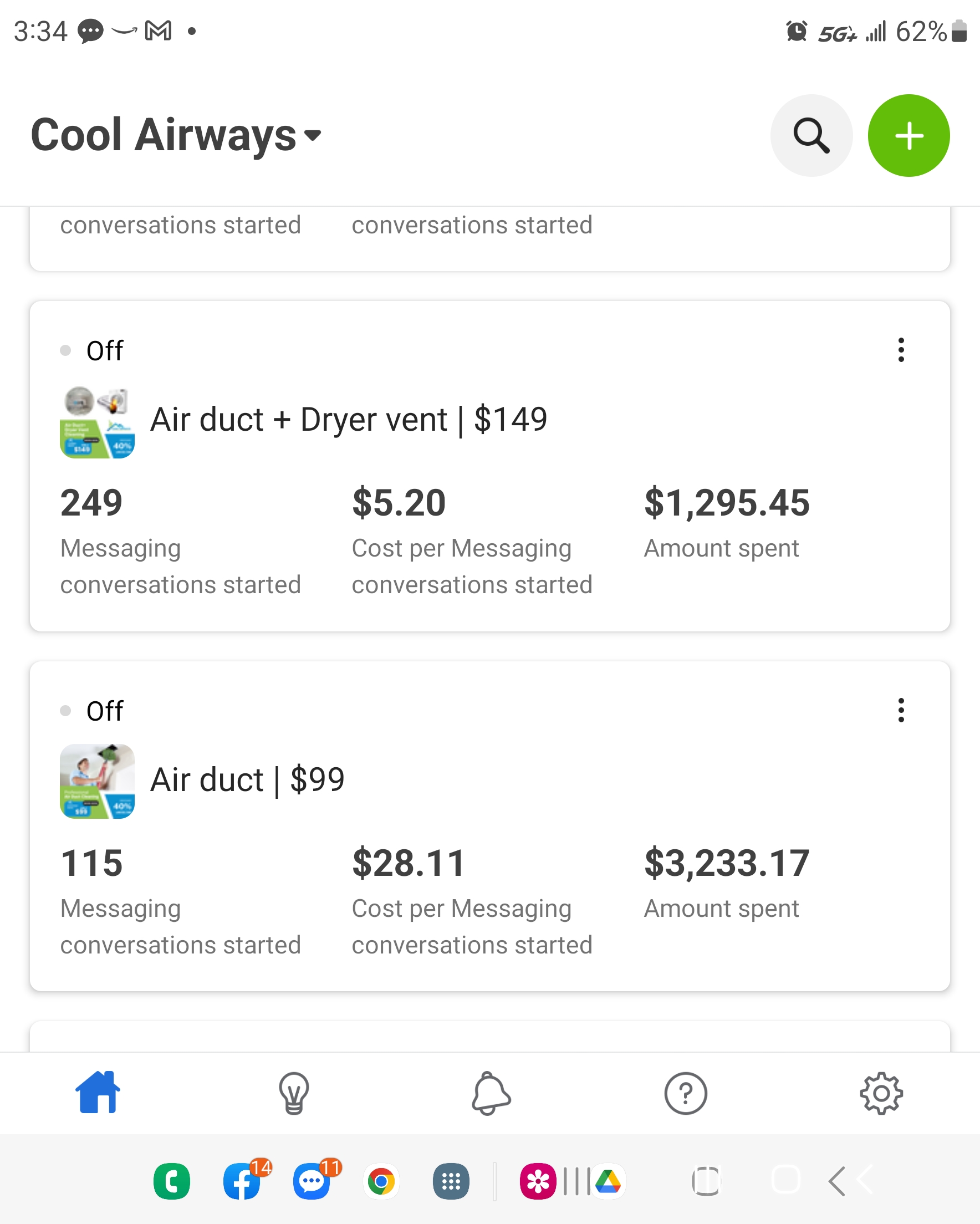Toggle Off status of Air duct $99 campaign

[x=92, y=710]
